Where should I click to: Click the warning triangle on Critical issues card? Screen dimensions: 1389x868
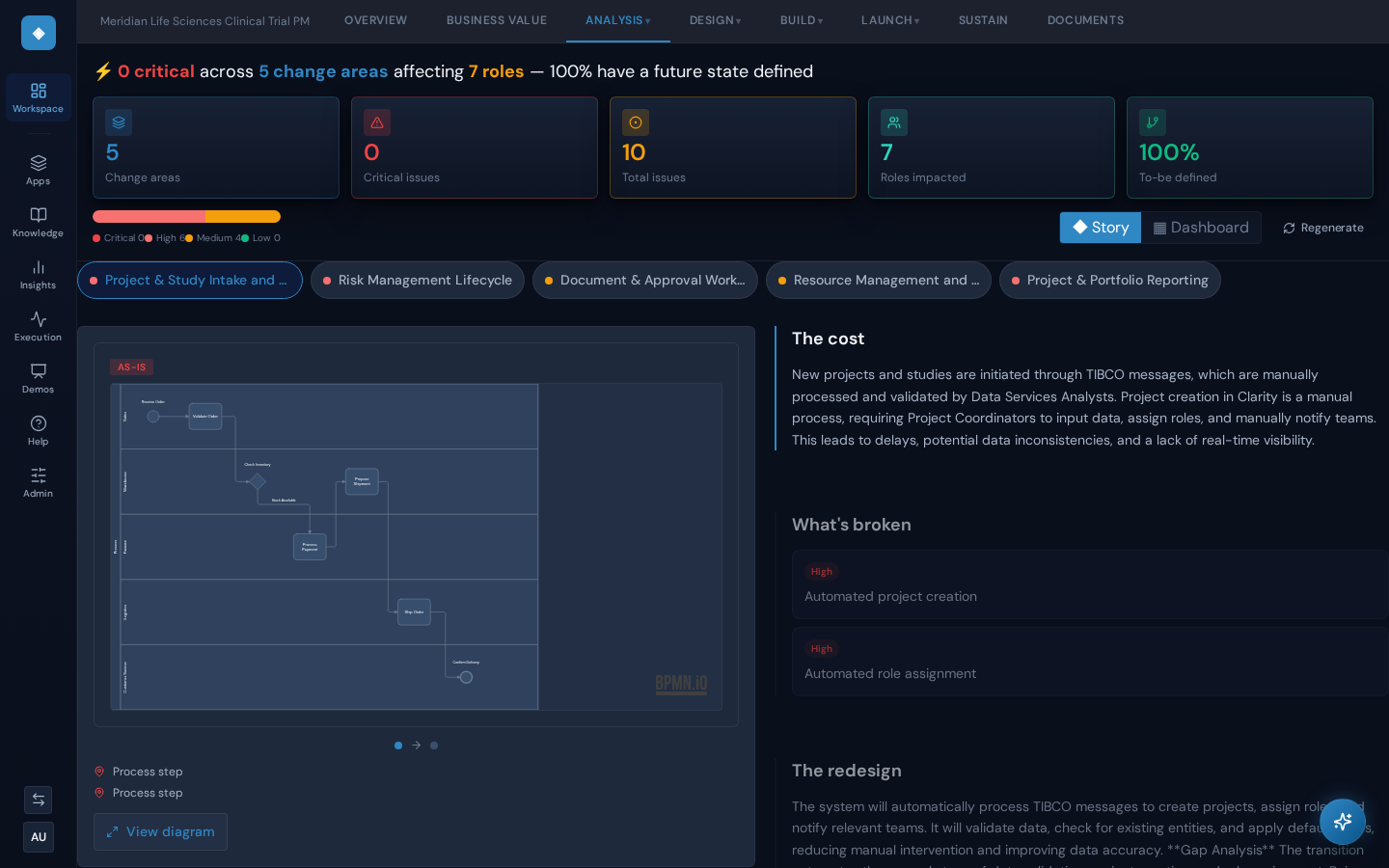[x=377, y=122]
